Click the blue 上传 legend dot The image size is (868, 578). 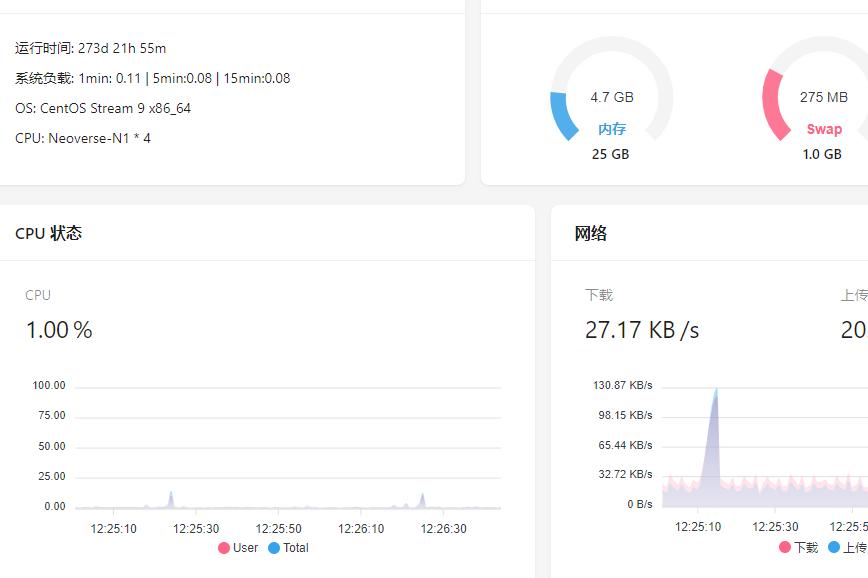tap(834, 548)
